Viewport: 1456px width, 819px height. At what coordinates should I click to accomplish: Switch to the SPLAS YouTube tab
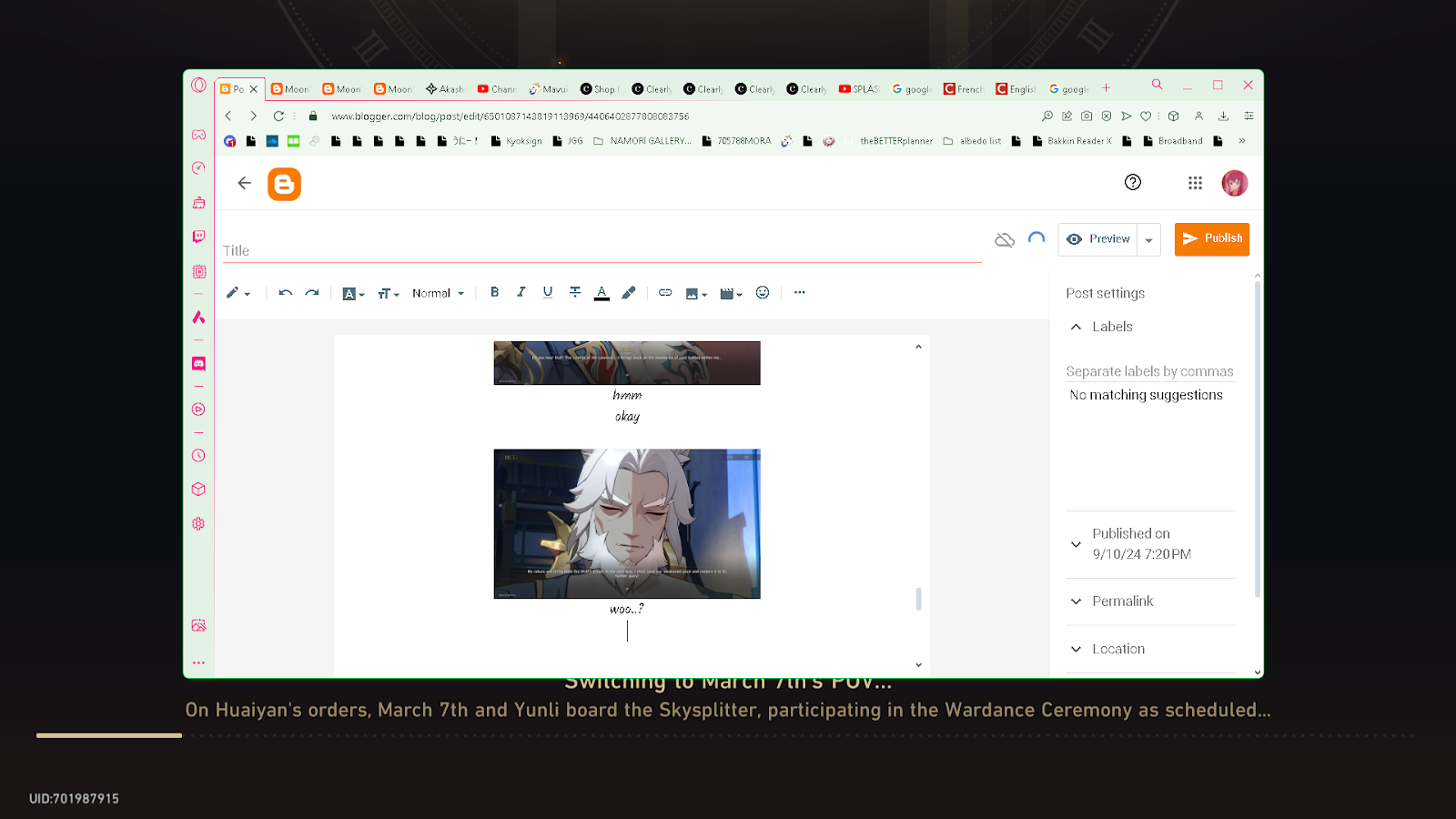pos(858,89)
